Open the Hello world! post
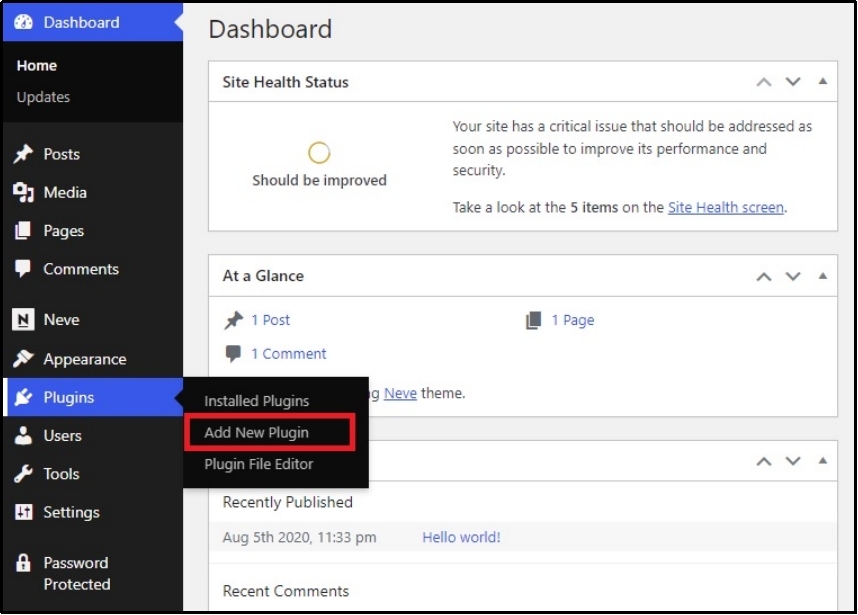This screenshot has width=858, height=615. click(461, 537)
